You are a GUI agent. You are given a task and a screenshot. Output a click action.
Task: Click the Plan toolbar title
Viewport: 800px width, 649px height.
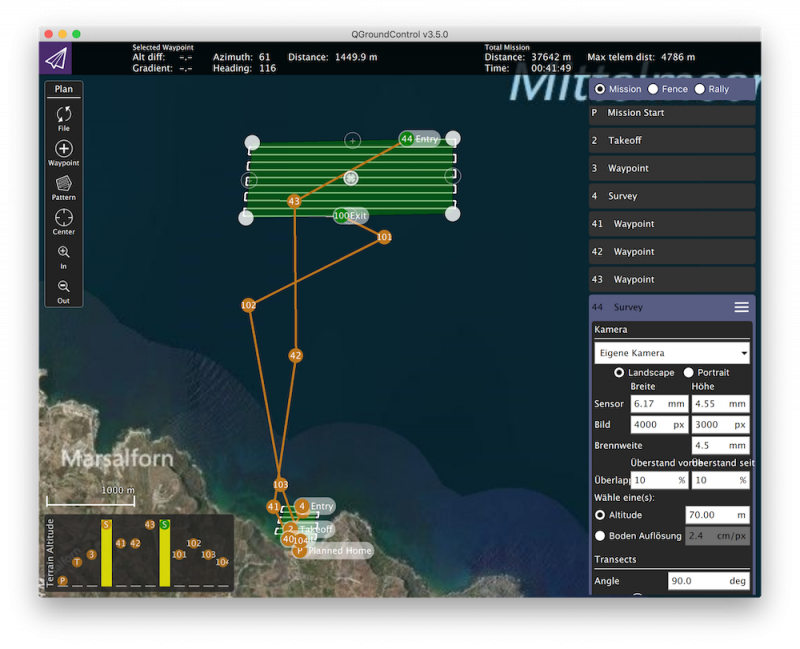(64, 89)
